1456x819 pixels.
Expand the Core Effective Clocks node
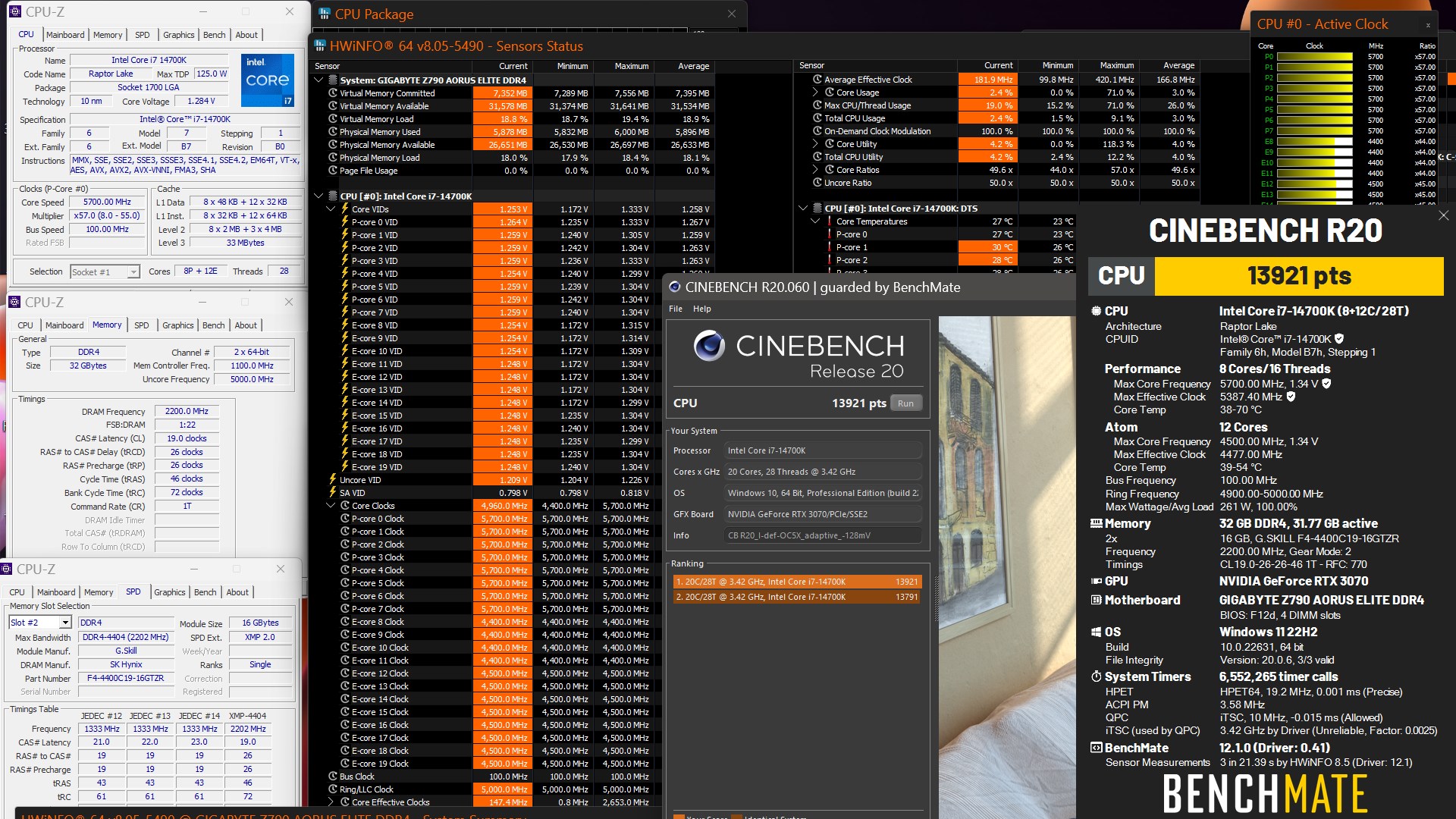(x=331, y=802)
